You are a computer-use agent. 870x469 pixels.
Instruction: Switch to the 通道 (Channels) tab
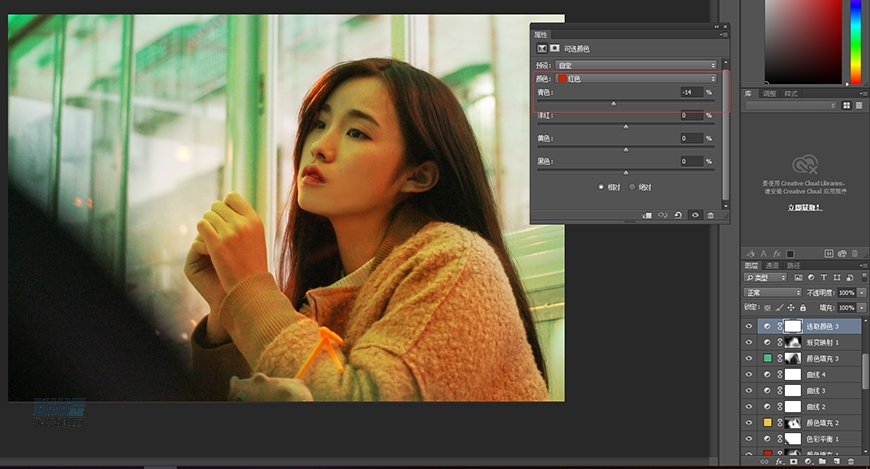[x=772, y=265]
